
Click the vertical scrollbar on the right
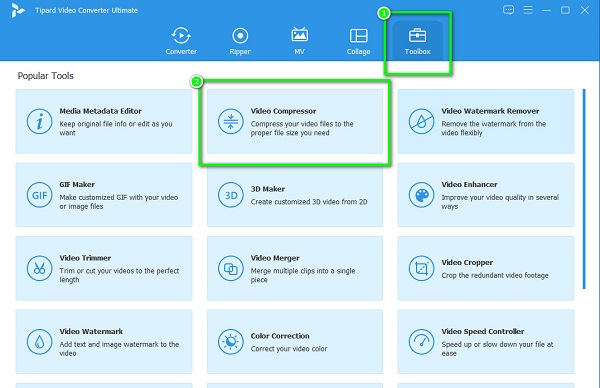(584, 189)
